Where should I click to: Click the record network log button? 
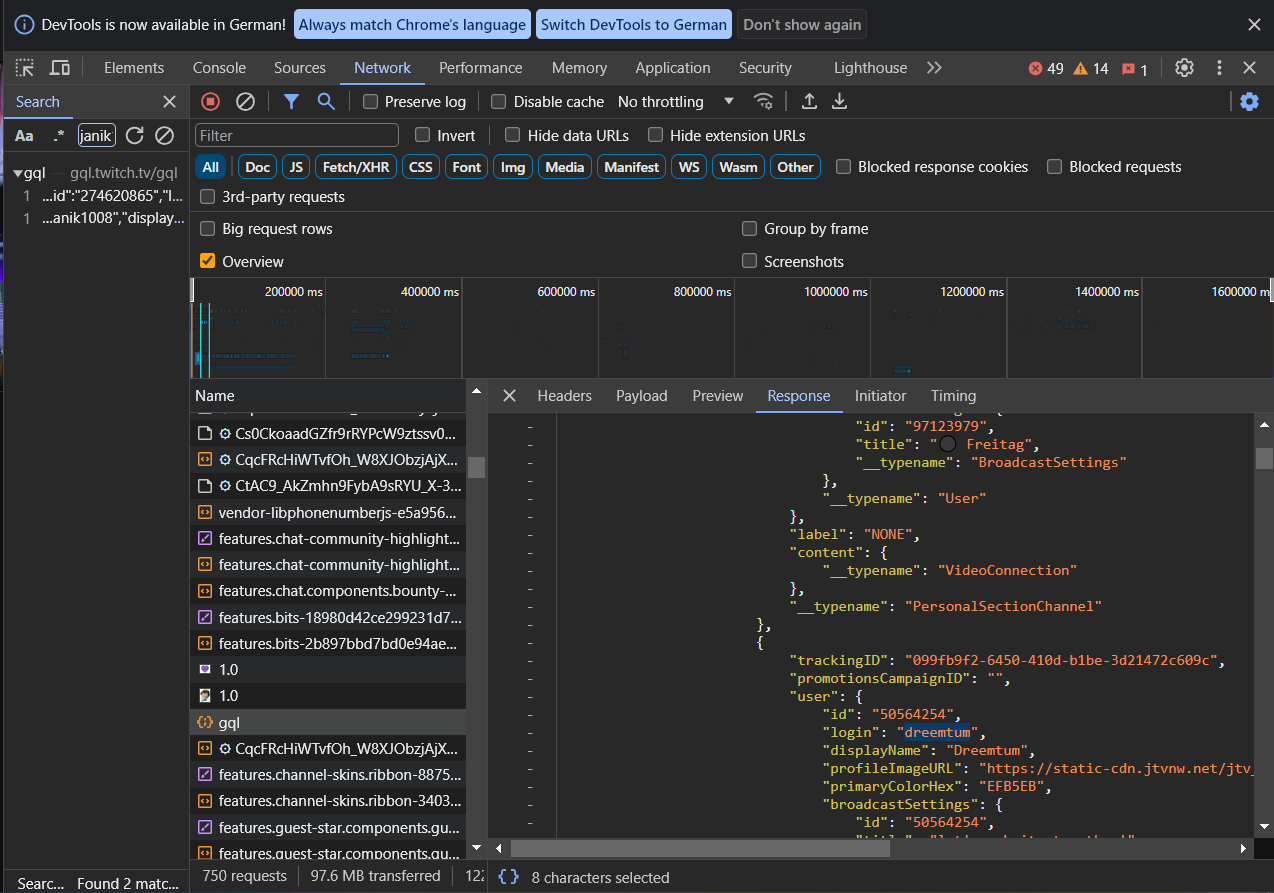point(210,101)
